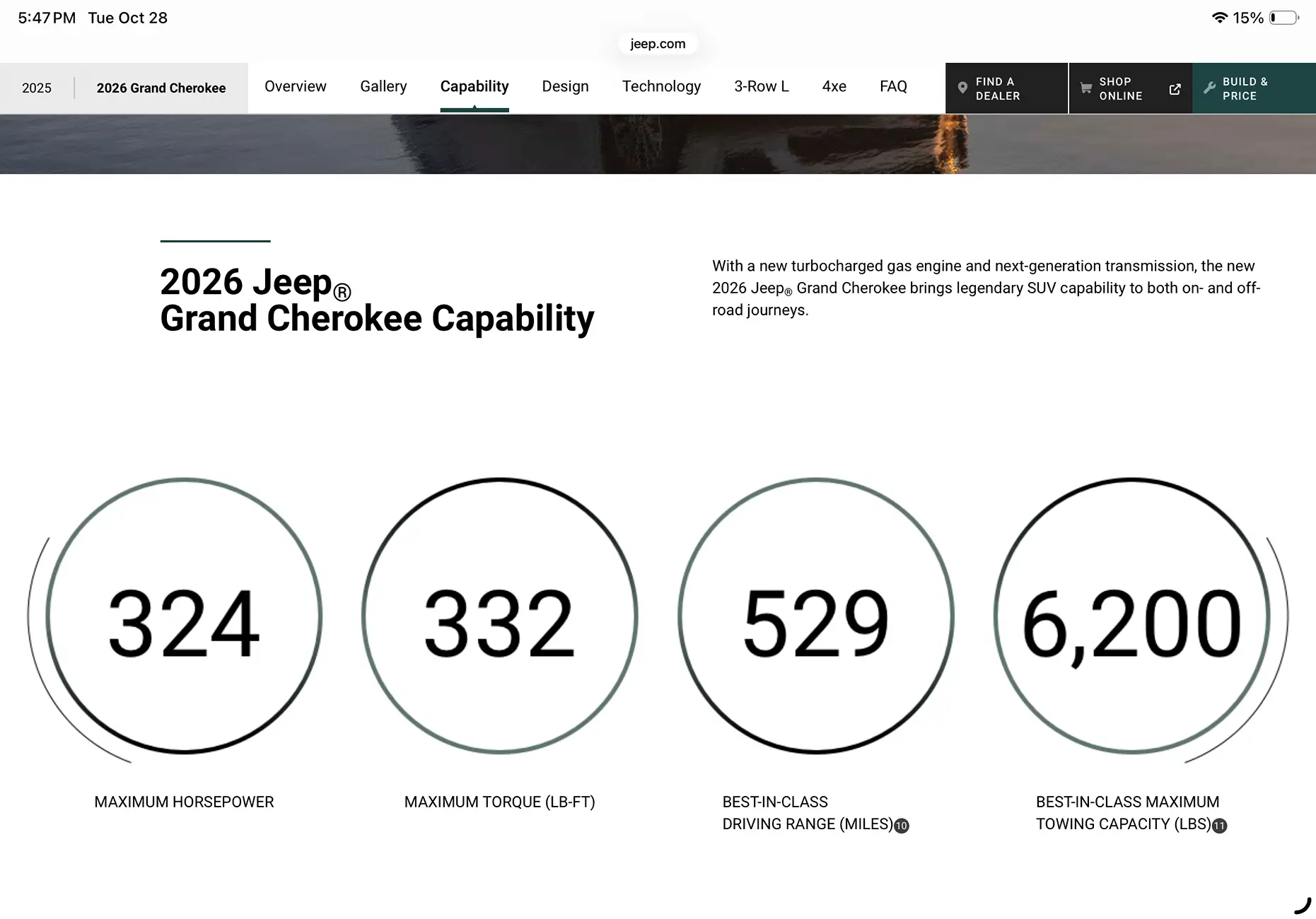The image size is (1316, 919).
Task: Click the Maximum Torque (LB-FT) label
Action: [500, 802]
